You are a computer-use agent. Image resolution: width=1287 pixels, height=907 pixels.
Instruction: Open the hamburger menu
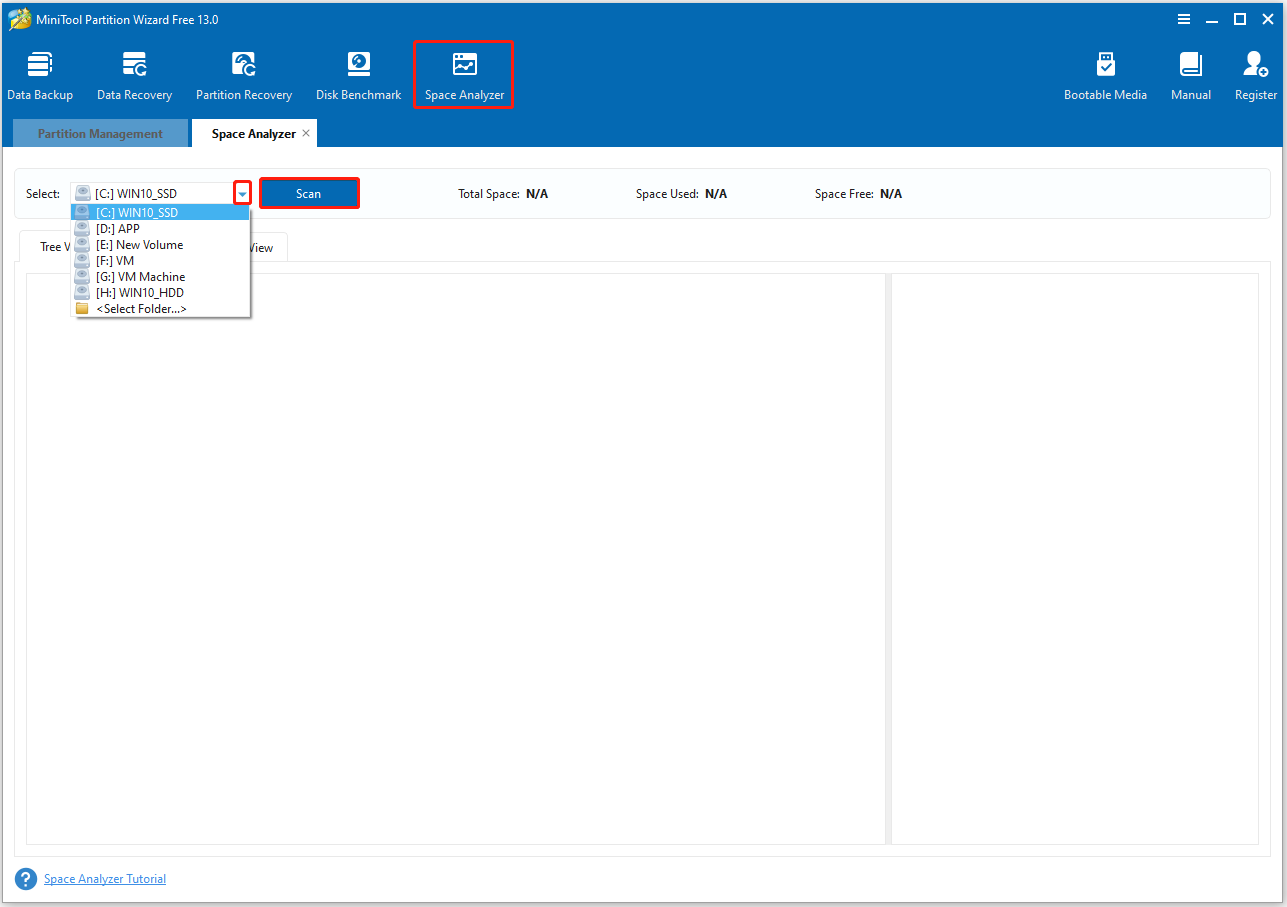[1183, 19]
